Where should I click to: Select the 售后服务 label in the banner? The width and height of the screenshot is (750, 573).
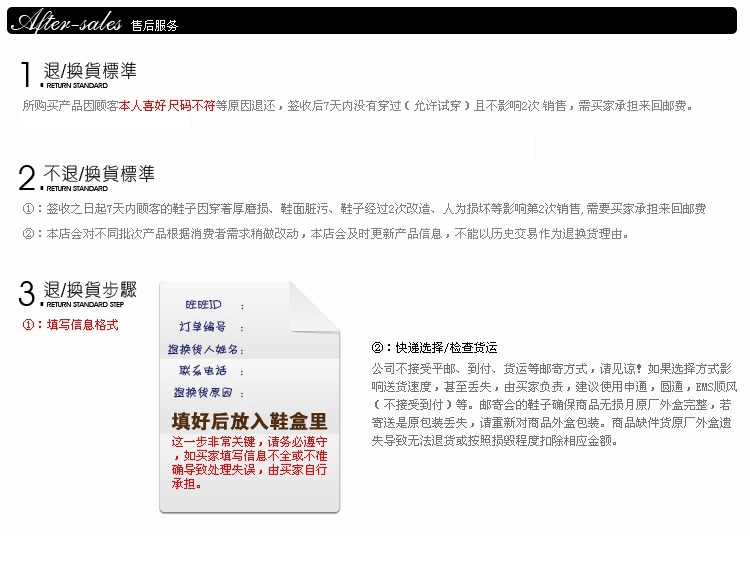tap(155, 25)
